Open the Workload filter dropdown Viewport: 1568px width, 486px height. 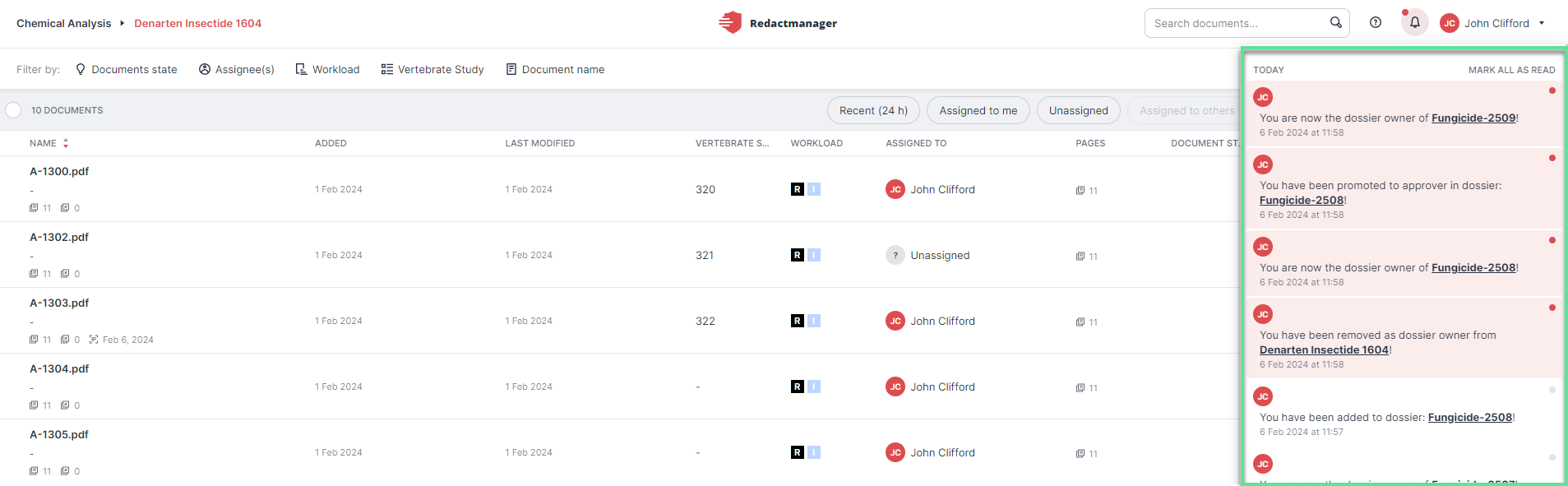pyautogui.click(x=327, y=69)
